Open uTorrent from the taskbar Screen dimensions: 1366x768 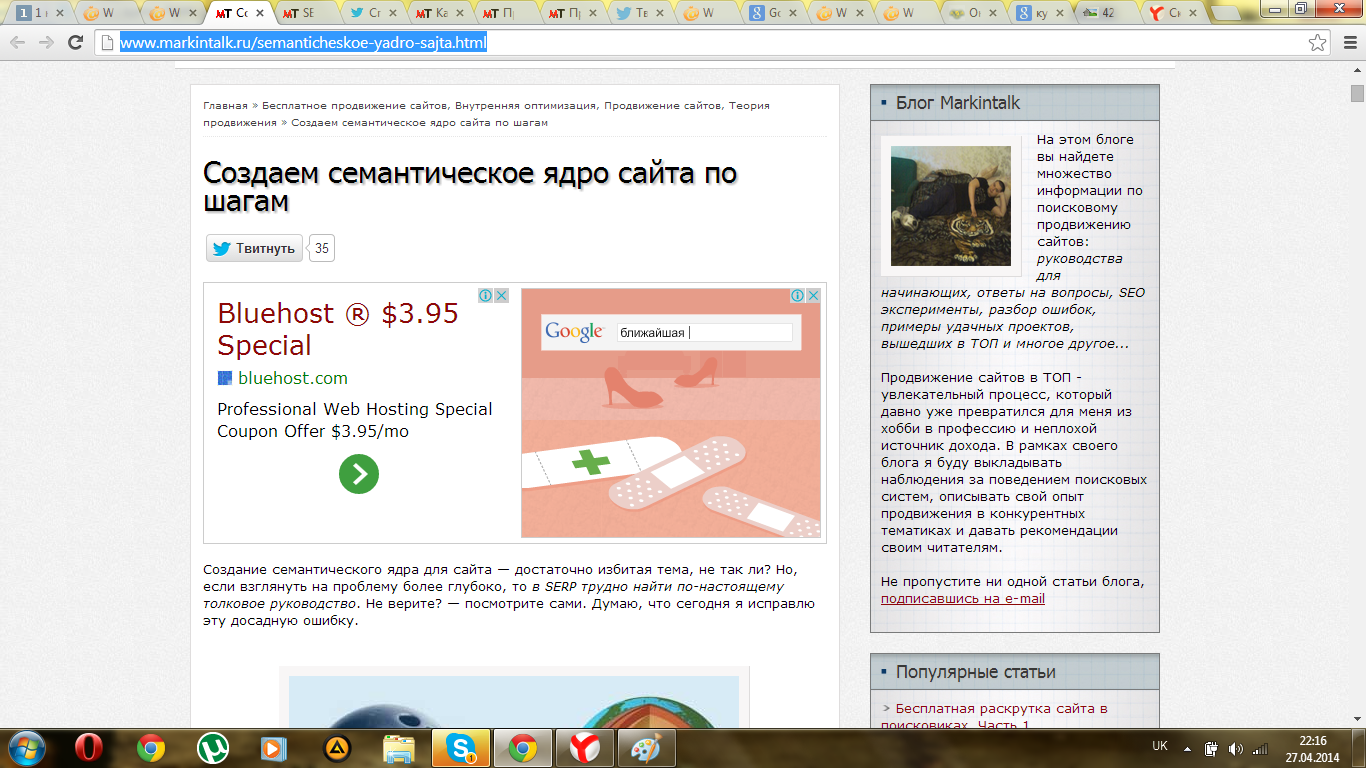[x=212, y=747]
